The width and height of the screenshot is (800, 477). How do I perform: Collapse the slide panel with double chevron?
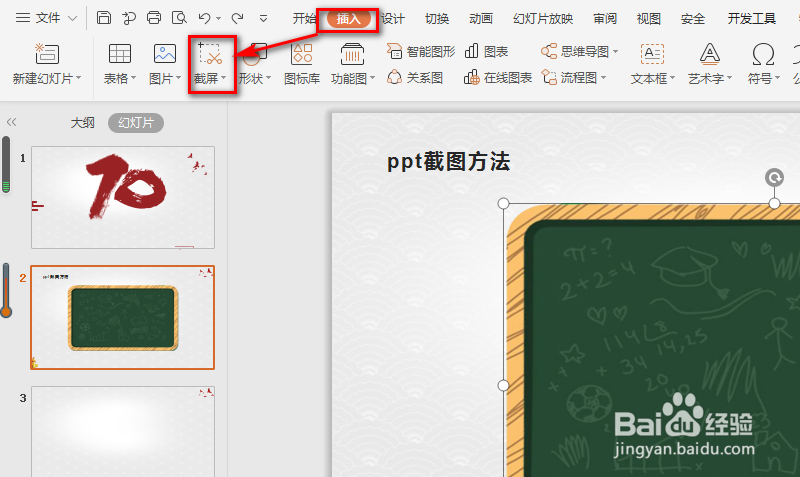click(x=11, y=122)
